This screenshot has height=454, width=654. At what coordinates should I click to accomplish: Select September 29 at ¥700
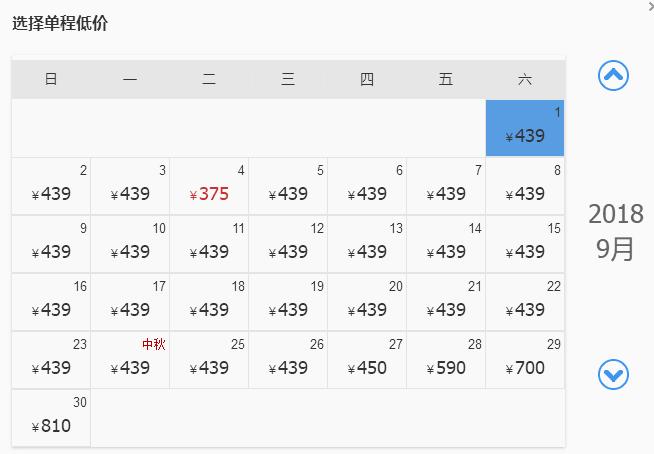coord(525,360)
